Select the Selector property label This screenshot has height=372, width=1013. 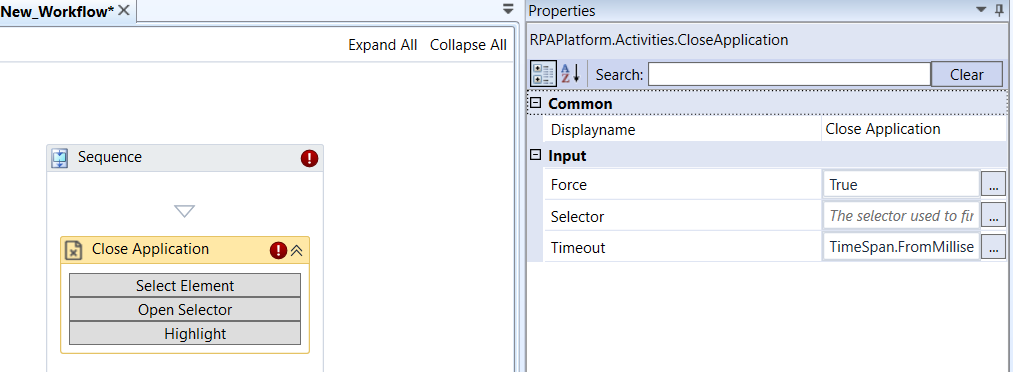click(577, 216)
